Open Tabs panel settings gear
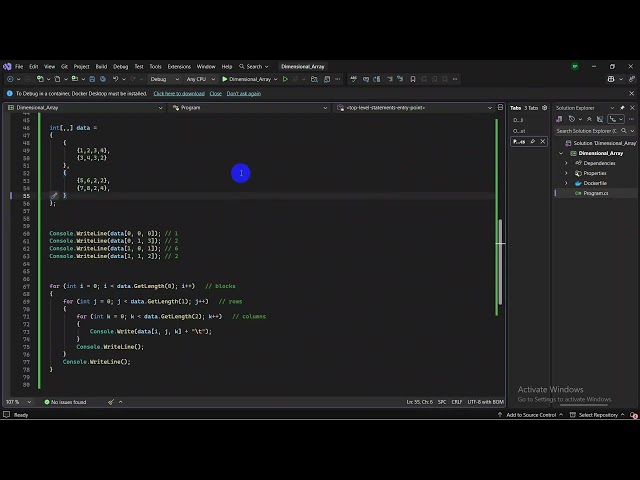 (x=544, y=108)
